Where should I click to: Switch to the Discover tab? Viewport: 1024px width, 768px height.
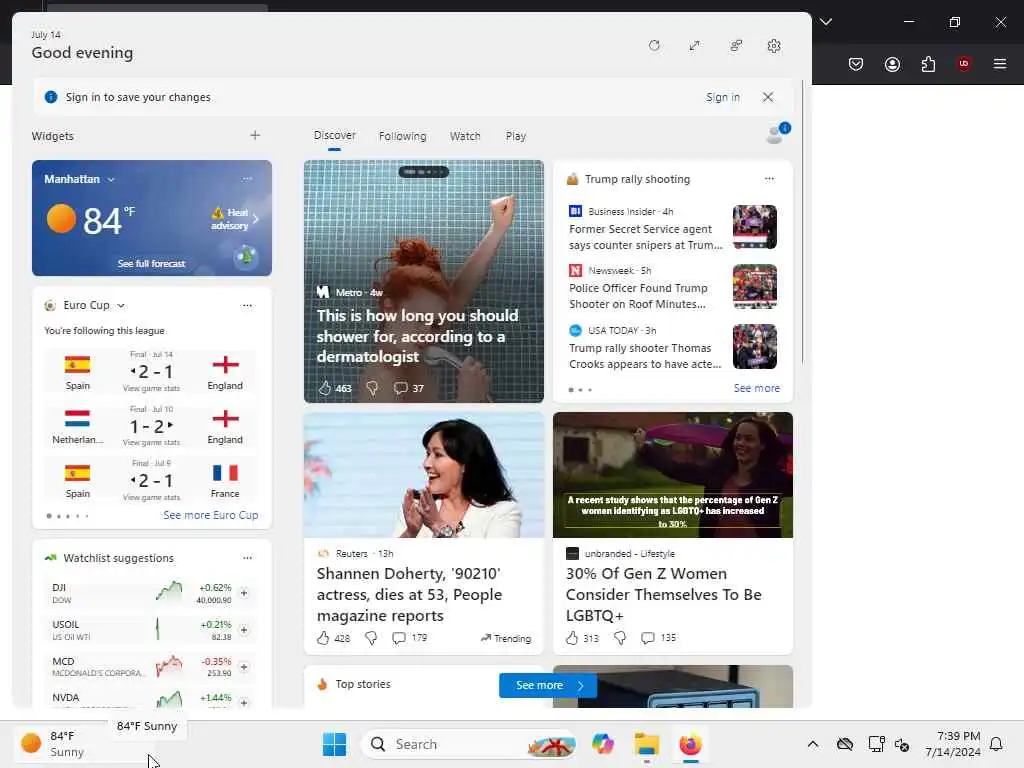(x=334, y=135)
